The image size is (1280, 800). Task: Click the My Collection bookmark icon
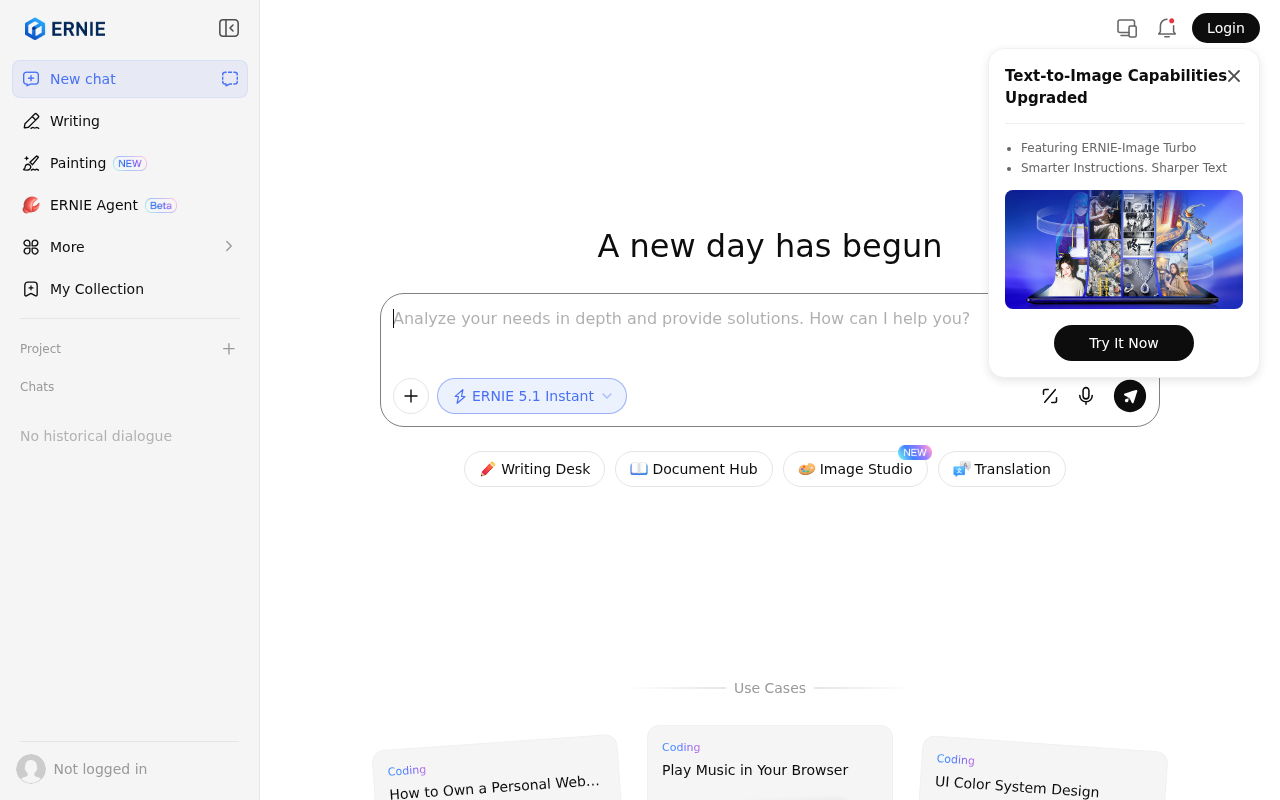pos(31,289)
